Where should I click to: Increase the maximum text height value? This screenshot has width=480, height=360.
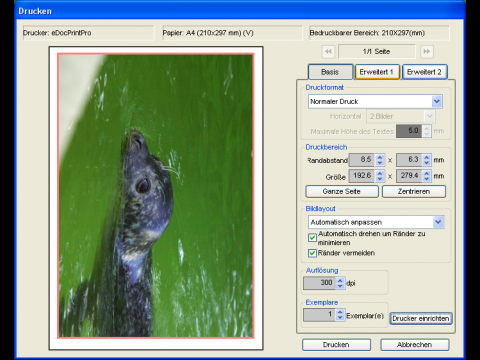click(427, 128)
